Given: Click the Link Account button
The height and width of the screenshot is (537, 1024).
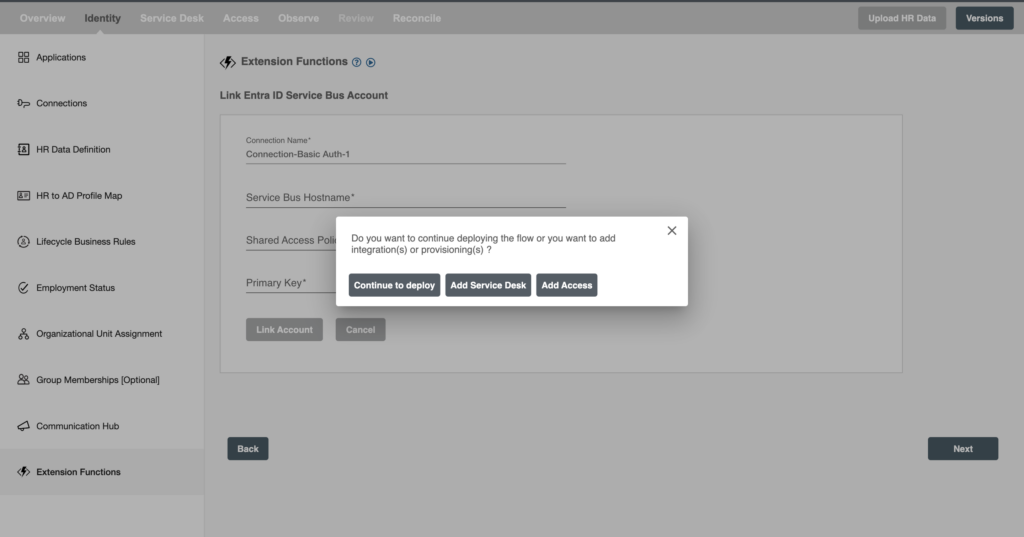Looking at the screenshot, I should (284, 330).
